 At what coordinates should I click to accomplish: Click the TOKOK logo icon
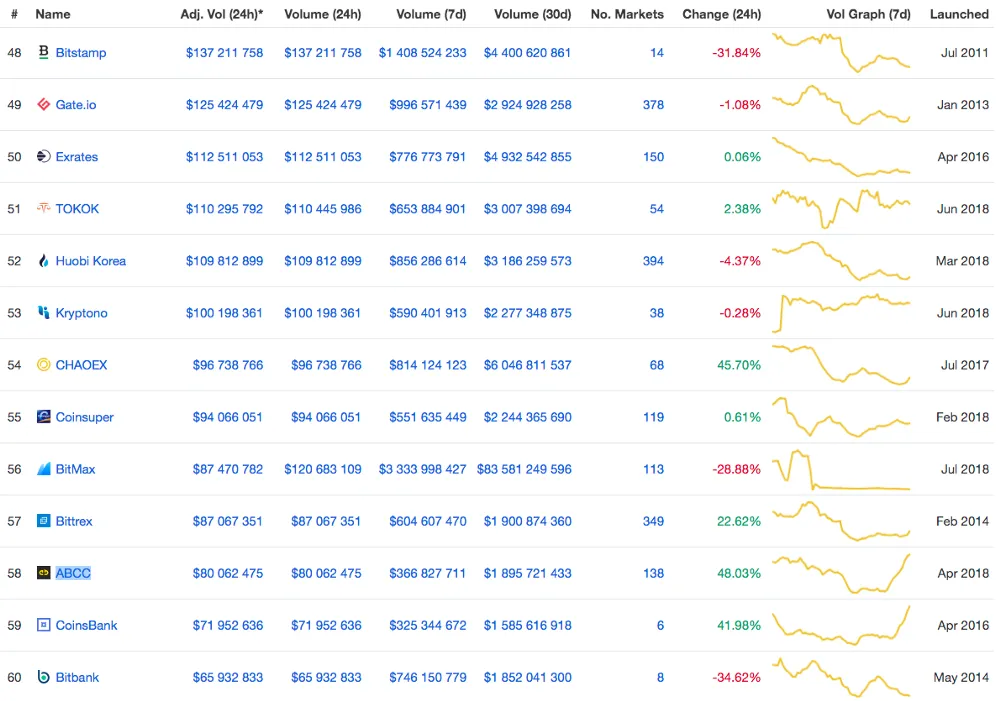click(43, 208)
